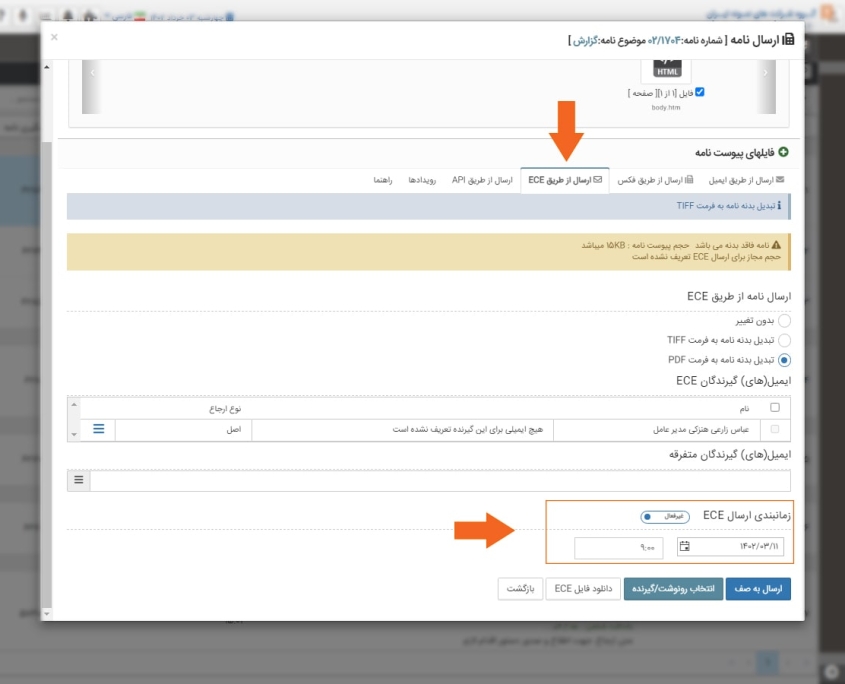Click the نوع ارجاع column header
This screenshot has width=845, height=684.
click(225, 409)
